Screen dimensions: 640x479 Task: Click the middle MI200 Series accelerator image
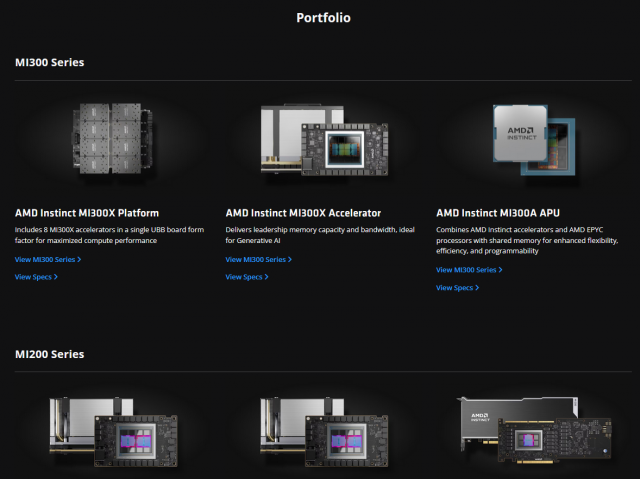click(324, 432)
